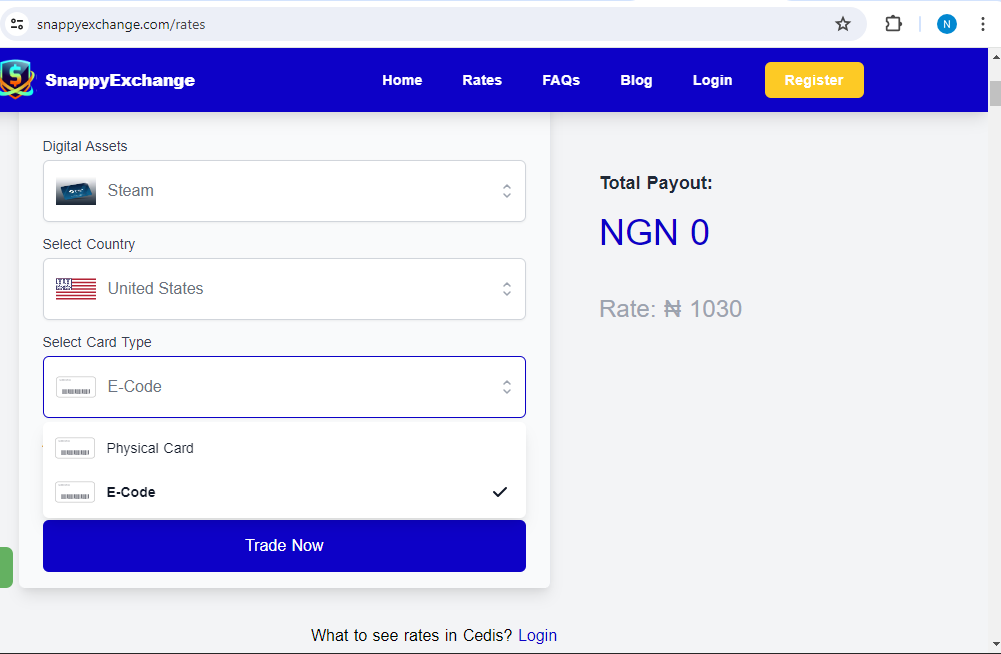Toggle the Digital Assets dropdown arrows
This screenshot has width=1001, height=654.
tap(506, 191)
